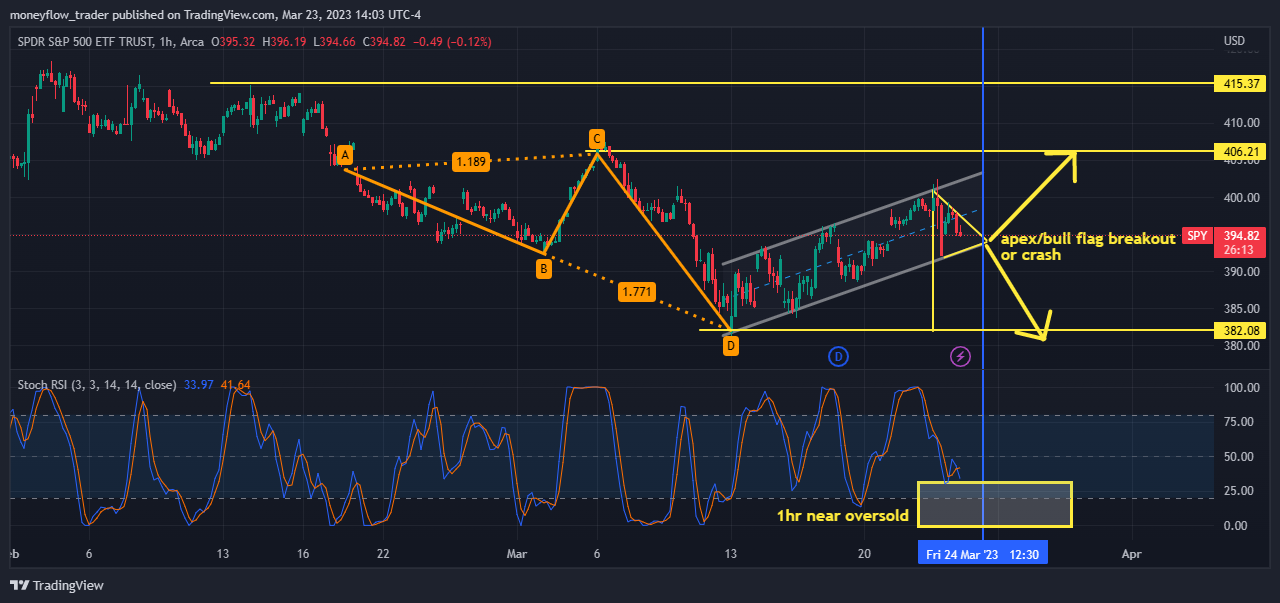Click the 22 date label on time axis
The height and width of the screenshot is (603, 1280).
pos(383,553)
